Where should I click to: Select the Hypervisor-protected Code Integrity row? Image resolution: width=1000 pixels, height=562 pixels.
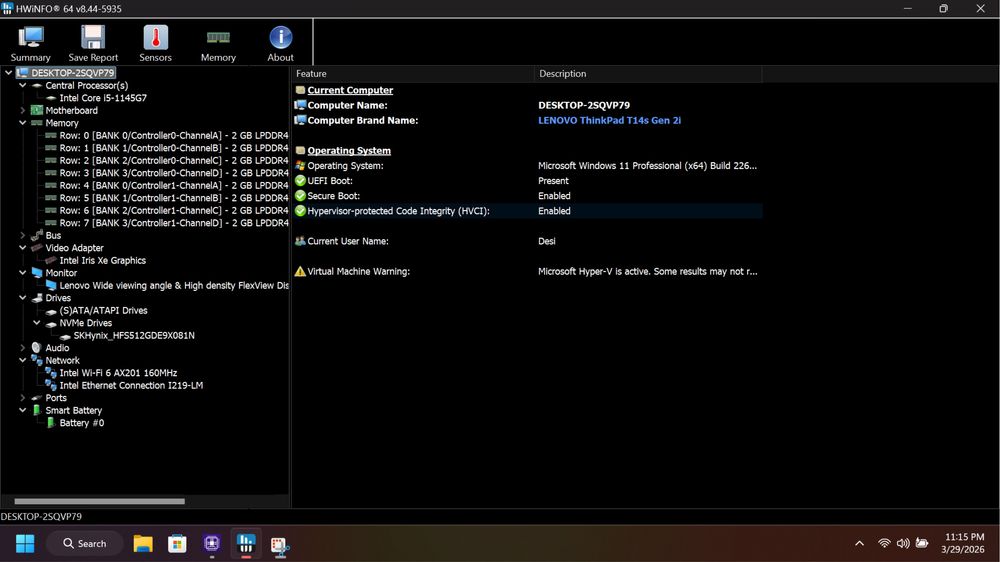click(527, 211)
